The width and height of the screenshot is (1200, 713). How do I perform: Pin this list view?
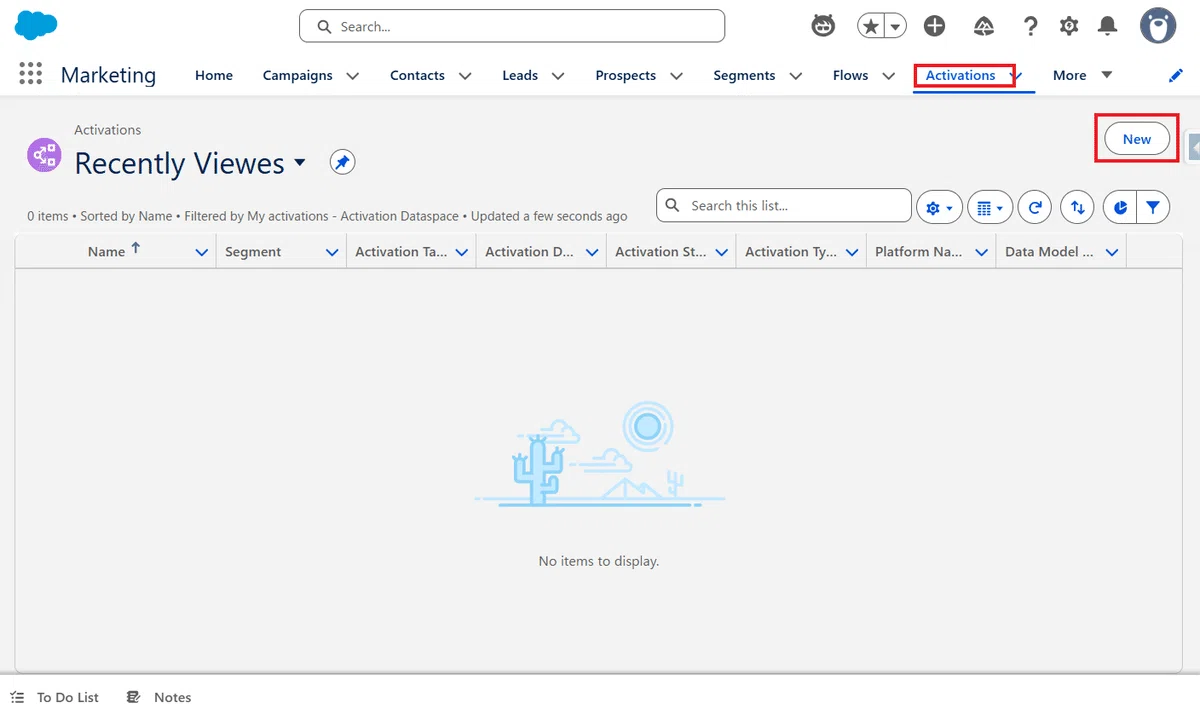point(343,162)
